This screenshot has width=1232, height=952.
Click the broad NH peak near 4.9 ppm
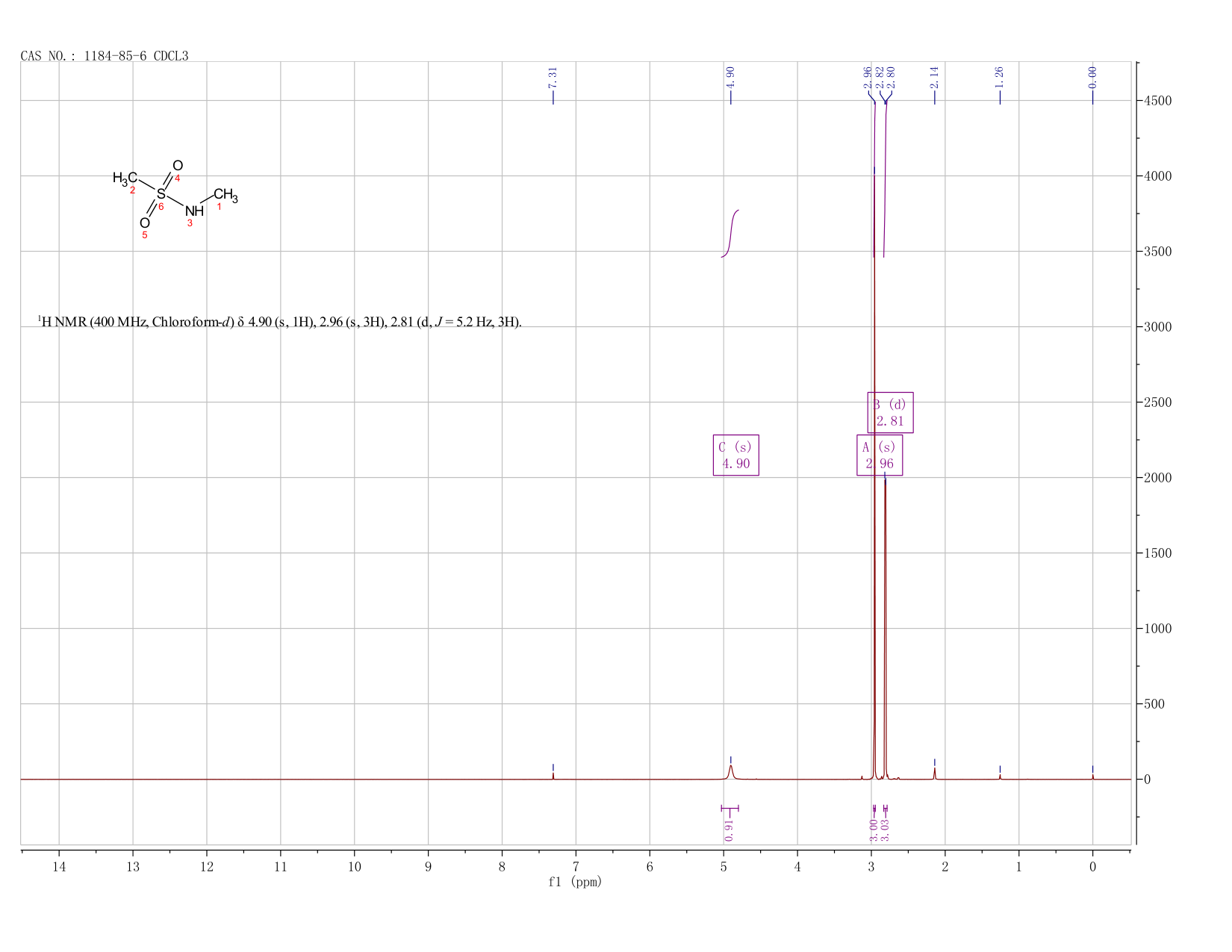pyautogui.click(x=731, y=771)
